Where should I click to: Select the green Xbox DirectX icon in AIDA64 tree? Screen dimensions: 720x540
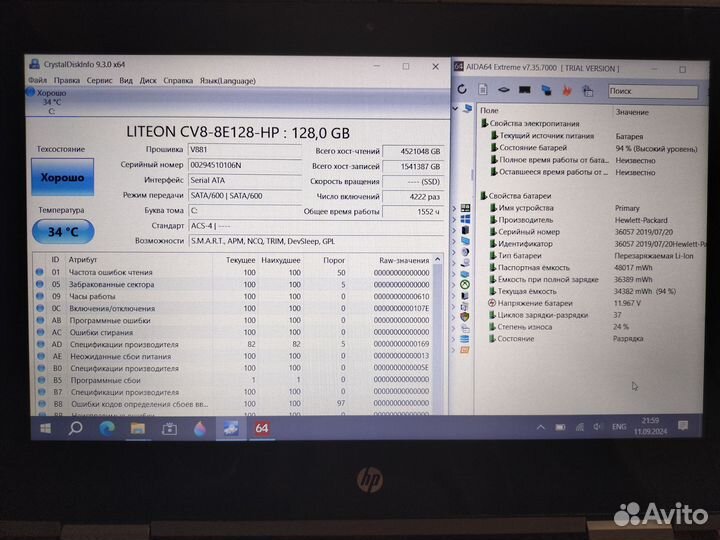465,285
